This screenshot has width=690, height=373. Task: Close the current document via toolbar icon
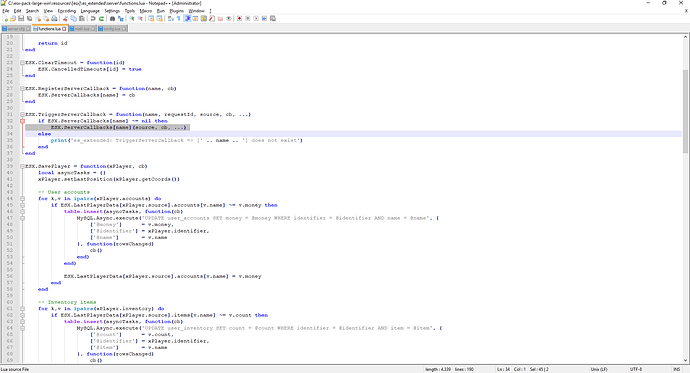(38, 18)
